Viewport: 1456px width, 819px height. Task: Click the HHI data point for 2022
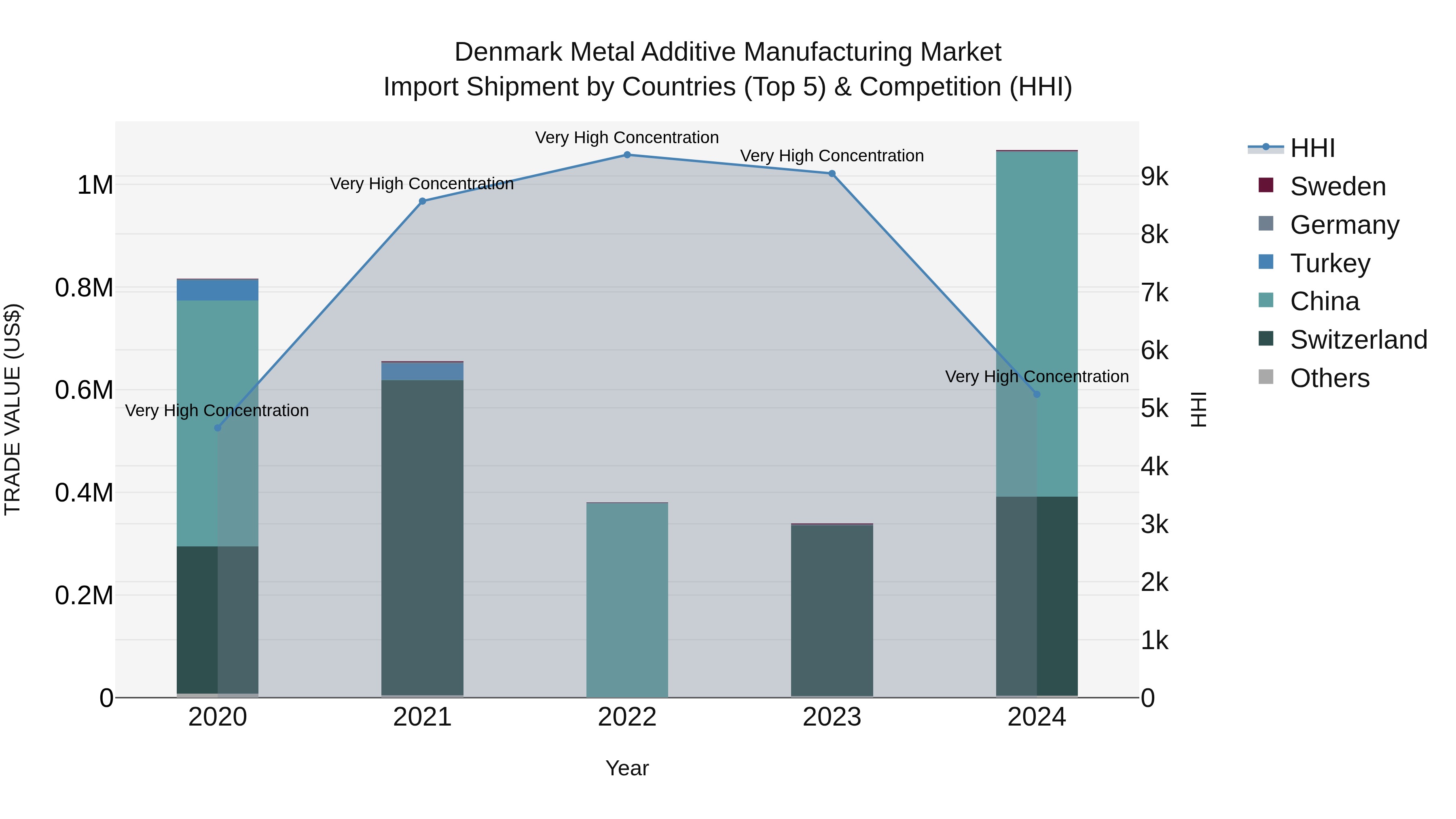[x=627, y=155]
